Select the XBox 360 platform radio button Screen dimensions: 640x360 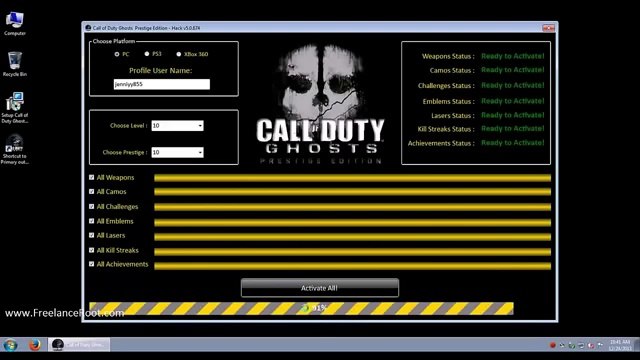coord(178,54)
